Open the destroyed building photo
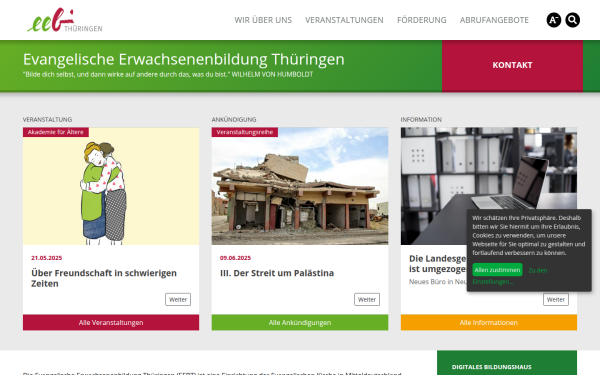The height and width of the screenshot is (375, 600). [x=300, y=186]
